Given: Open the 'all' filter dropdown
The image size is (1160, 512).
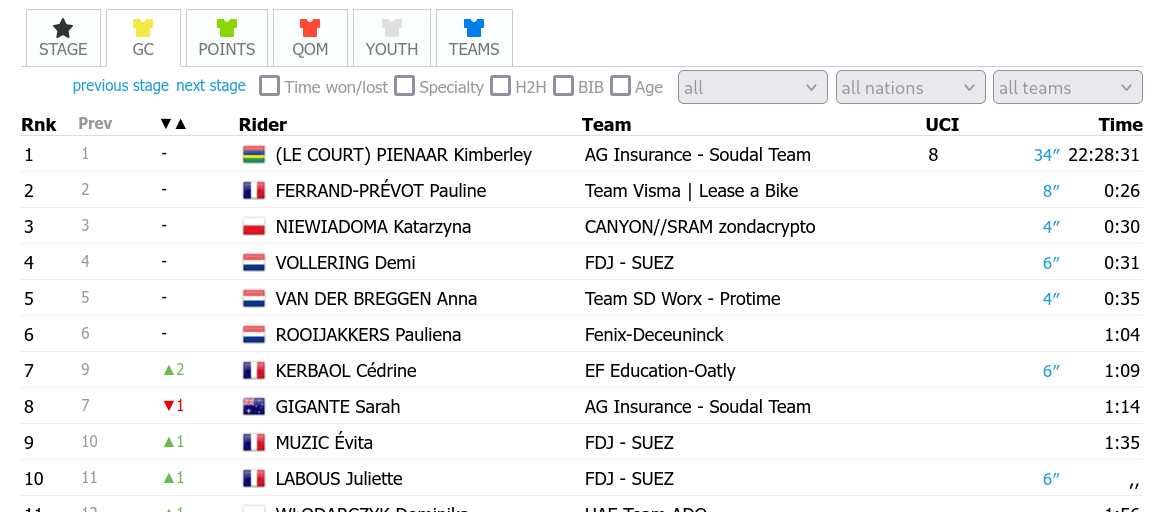Looking at the screenshot, I should [752, 87].
